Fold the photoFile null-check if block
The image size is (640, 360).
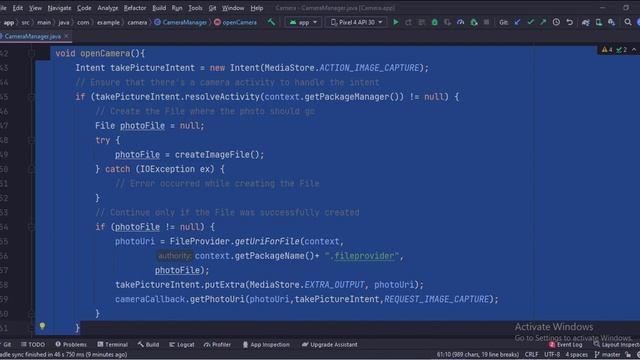31,227
